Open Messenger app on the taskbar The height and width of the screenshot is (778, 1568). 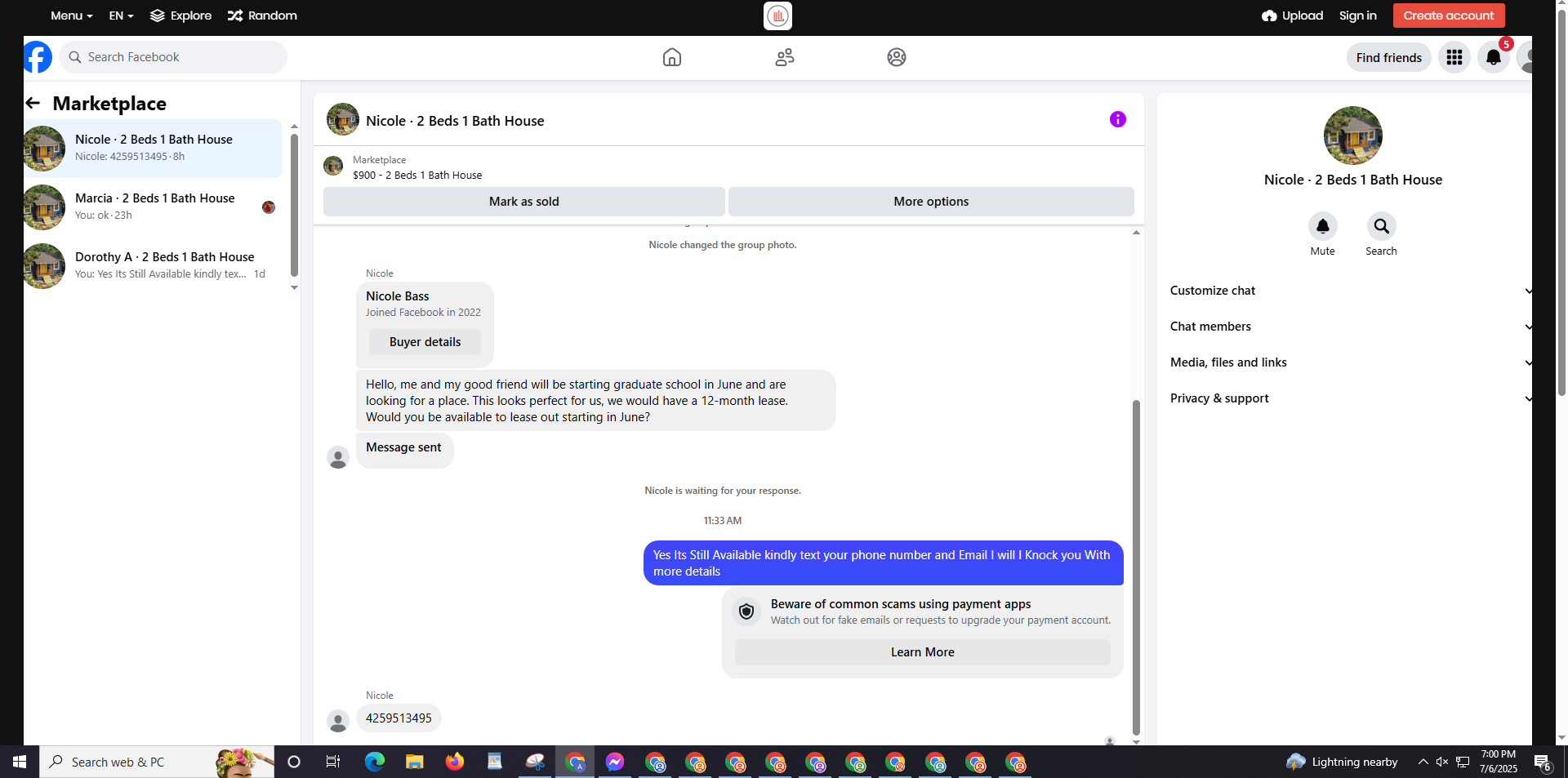tap(615, 762)
